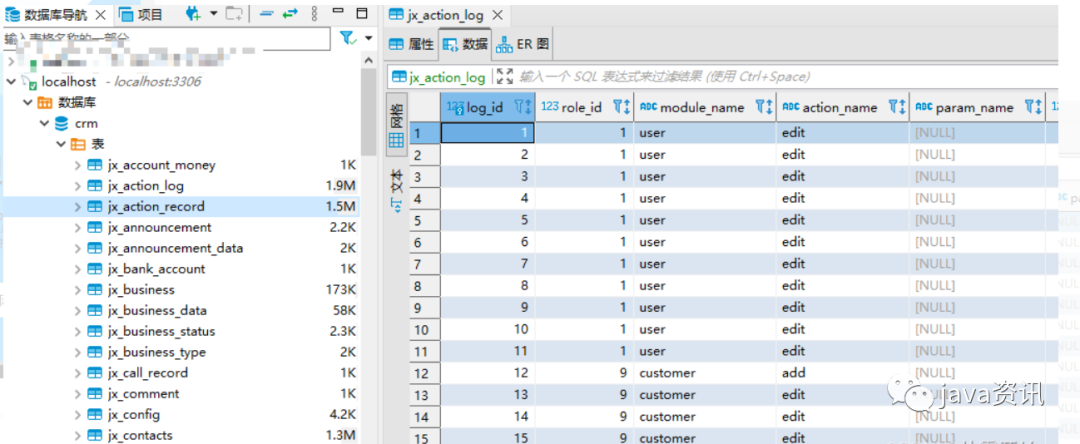This screenshot has height=444, width=1080.
Task: Click the collapse all icon in navigator
Action: click(266, 14)
